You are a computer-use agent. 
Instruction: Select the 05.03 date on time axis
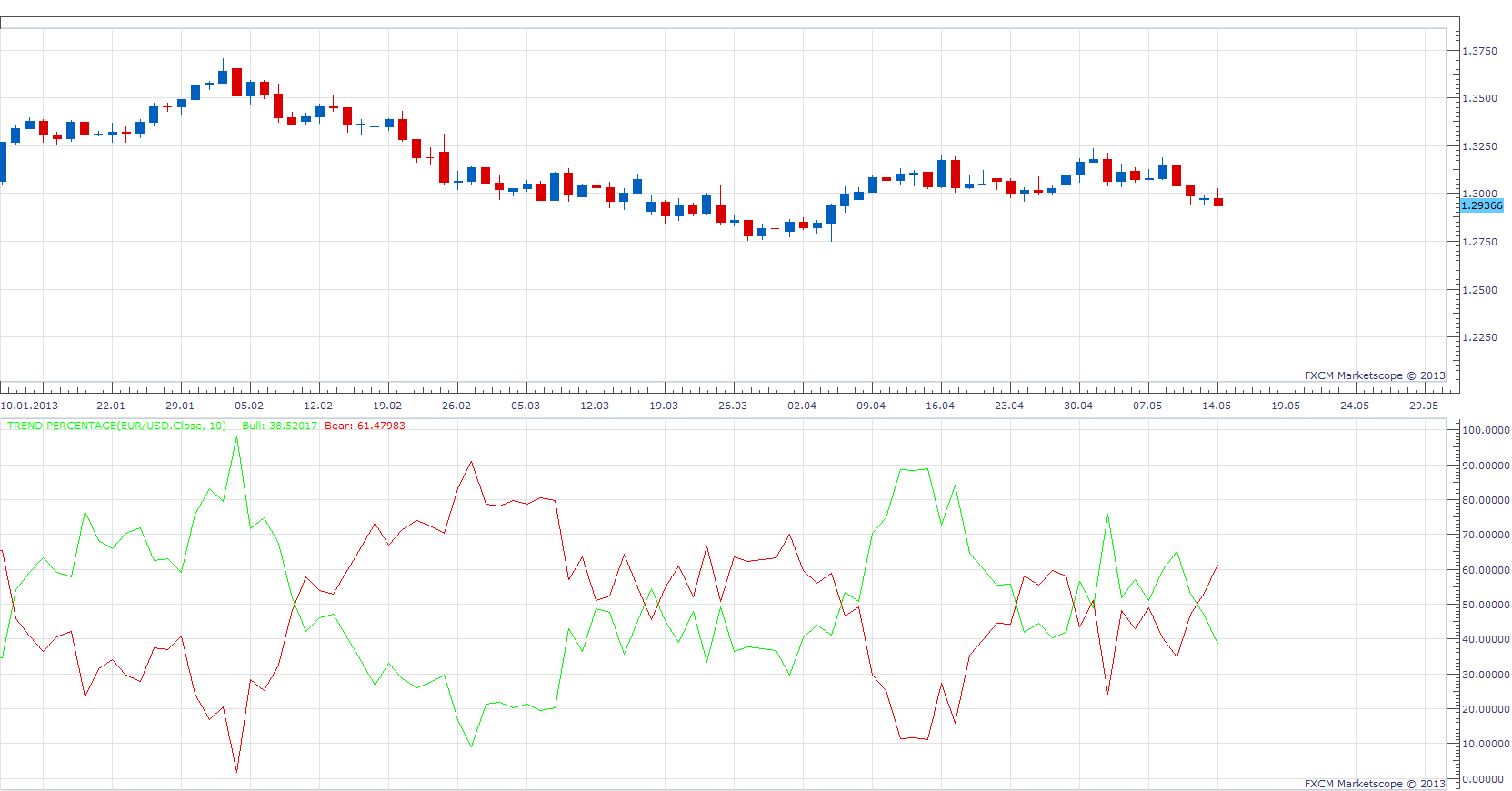click(x=526, y=406)
